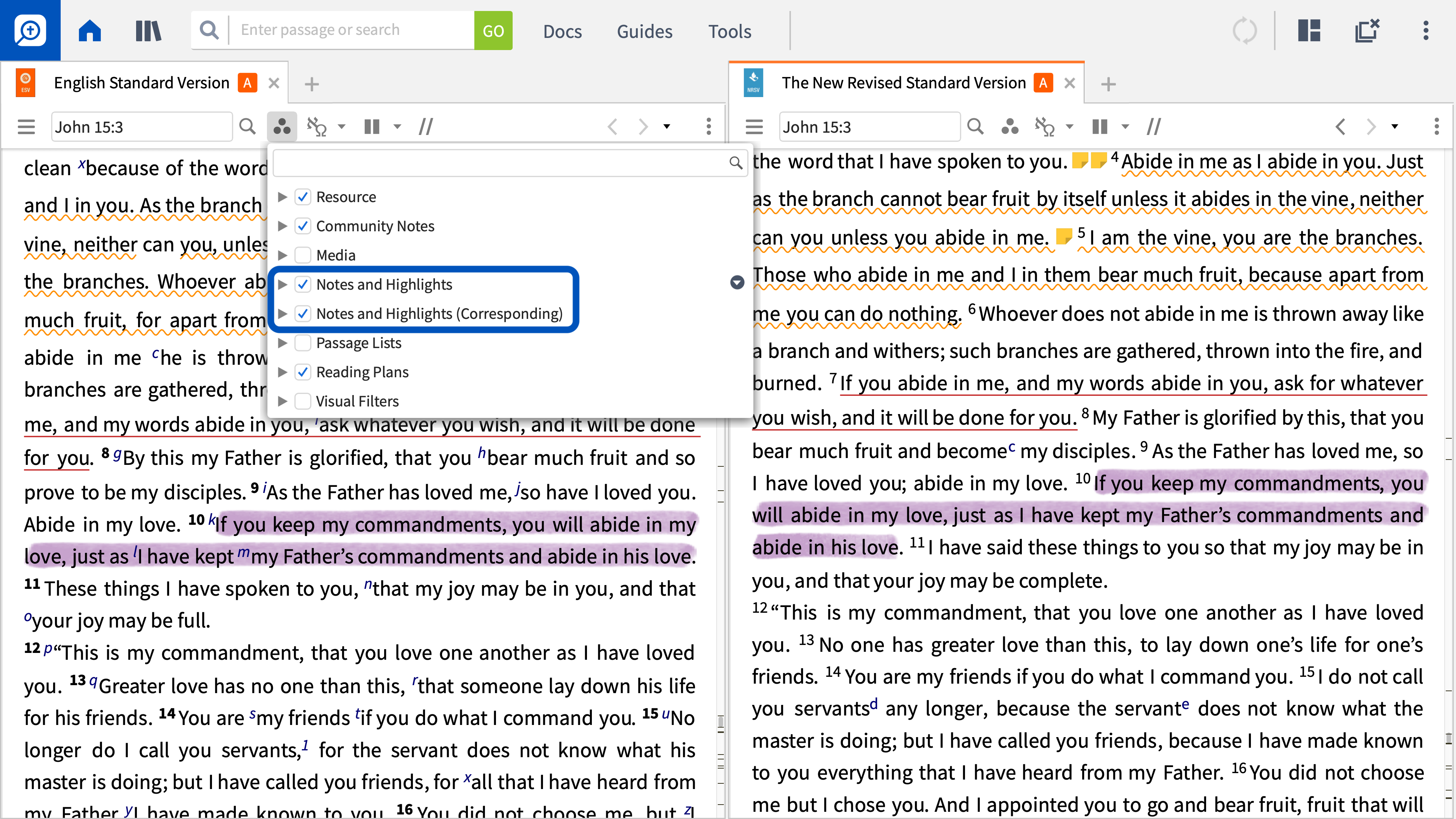Open multiple resources dropdown arrow in ESV panel
The width and height of the screenshot is (1456, 819).
click(397, 127)
